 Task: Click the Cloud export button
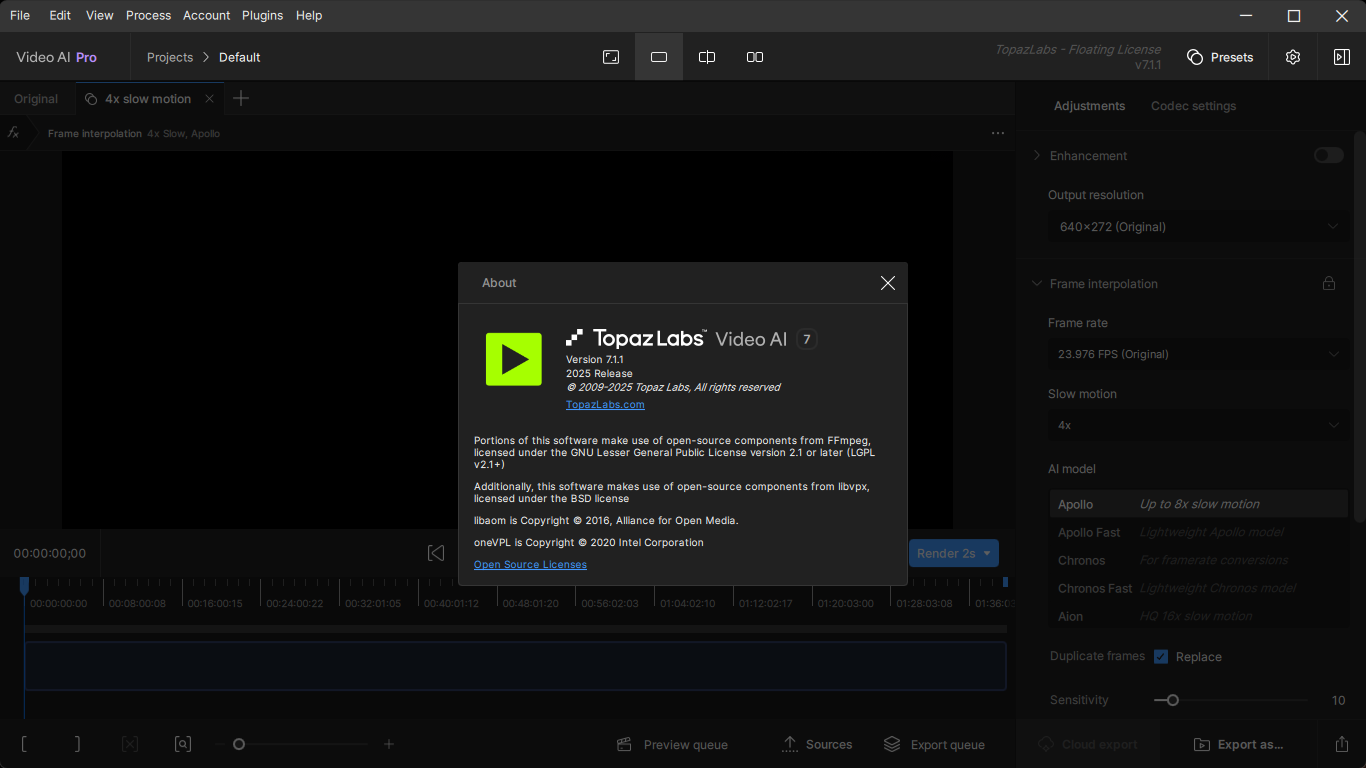point(1088,744)
